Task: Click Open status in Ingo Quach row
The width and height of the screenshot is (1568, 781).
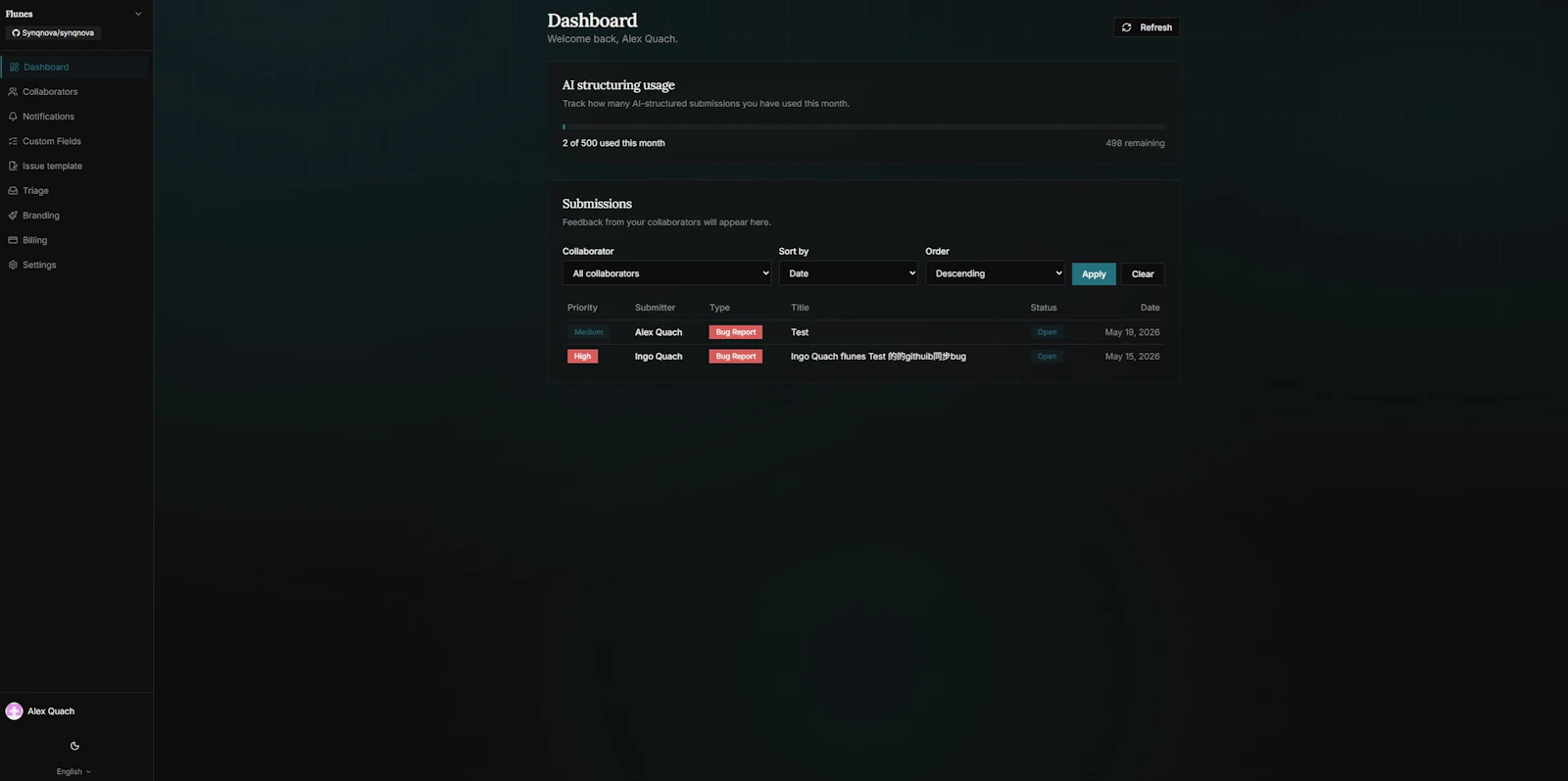Action: (1047, 357)
